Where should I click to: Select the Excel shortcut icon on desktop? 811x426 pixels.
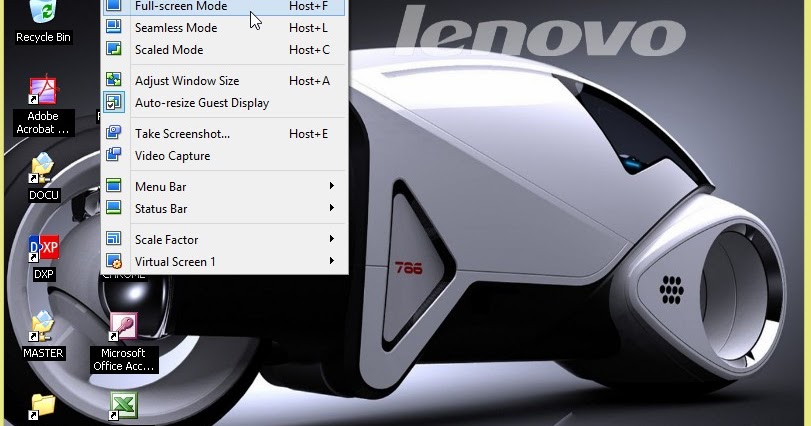pos(123,406)
